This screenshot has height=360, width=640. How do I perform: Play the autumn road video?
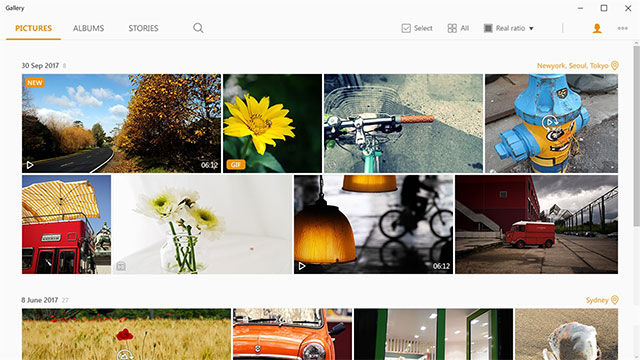tap(30, 165)
